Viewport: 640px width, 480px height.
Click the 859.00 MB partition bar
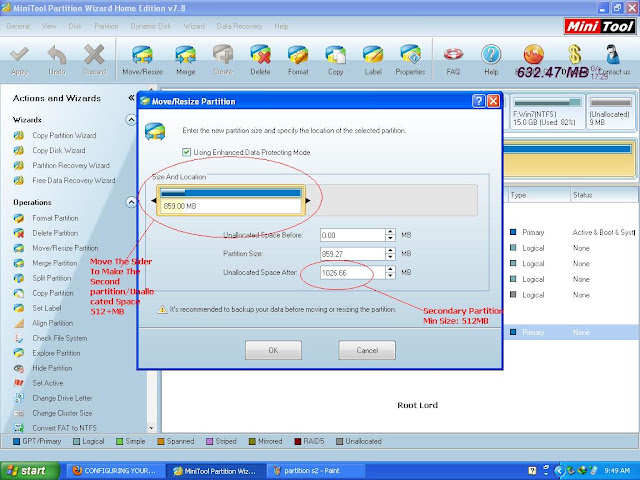pos(231,200)
